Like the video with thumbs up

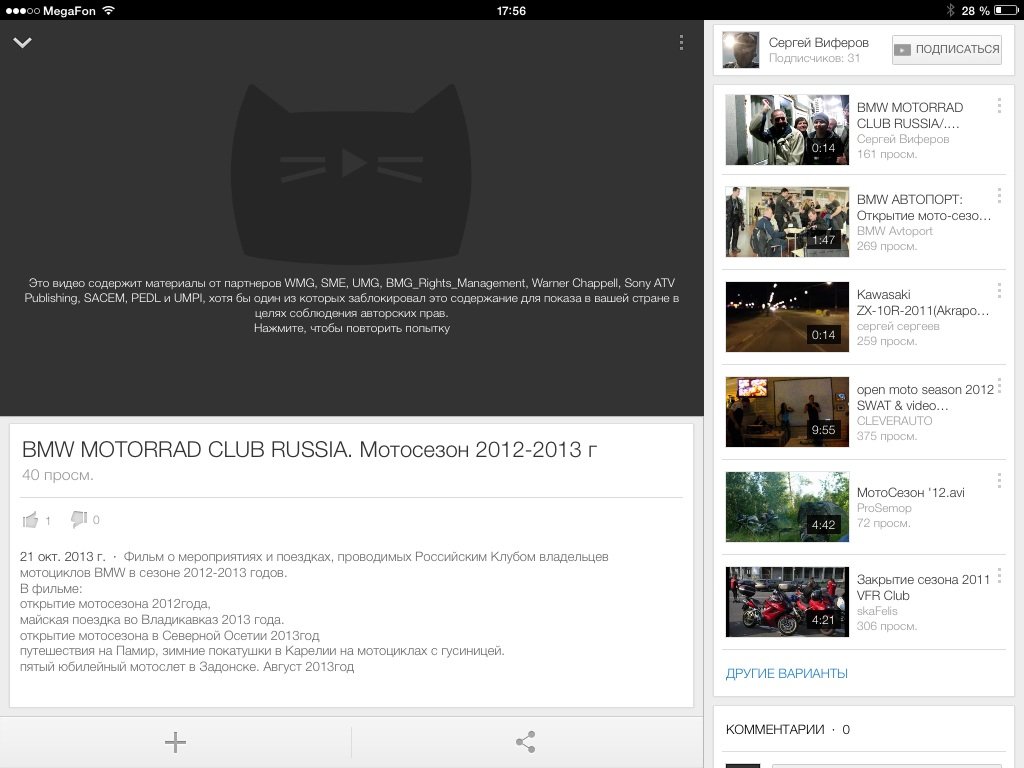click(31, 520)
